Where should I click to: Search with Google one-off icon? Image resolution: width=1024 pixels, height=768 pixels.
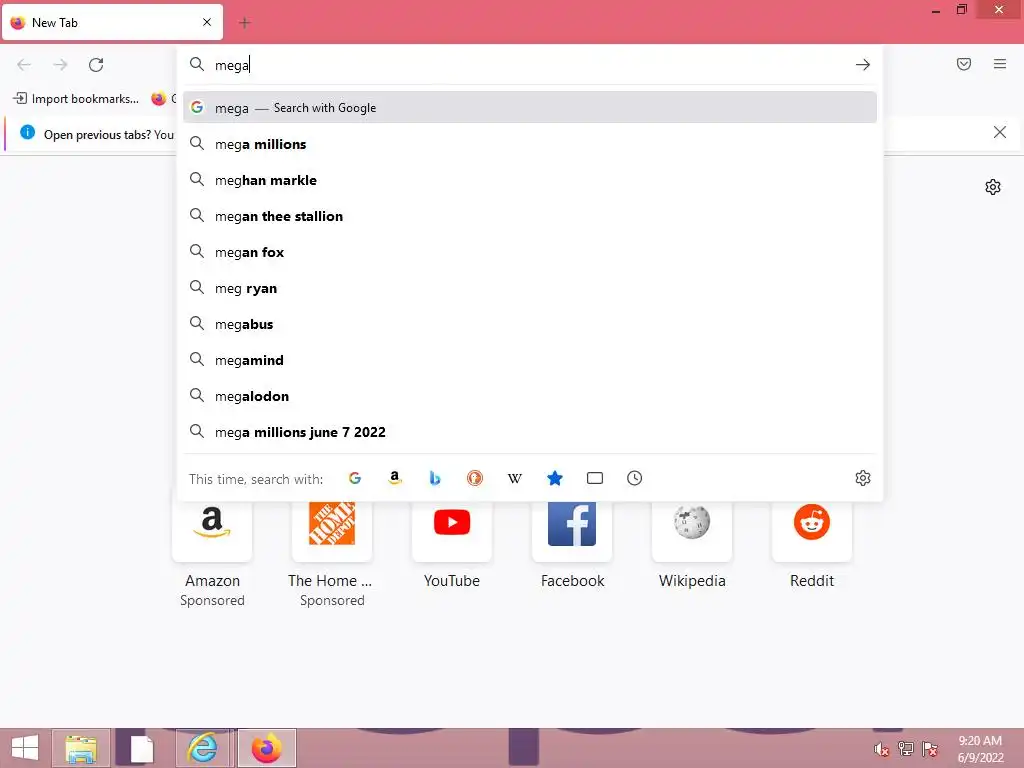(355, 478)
